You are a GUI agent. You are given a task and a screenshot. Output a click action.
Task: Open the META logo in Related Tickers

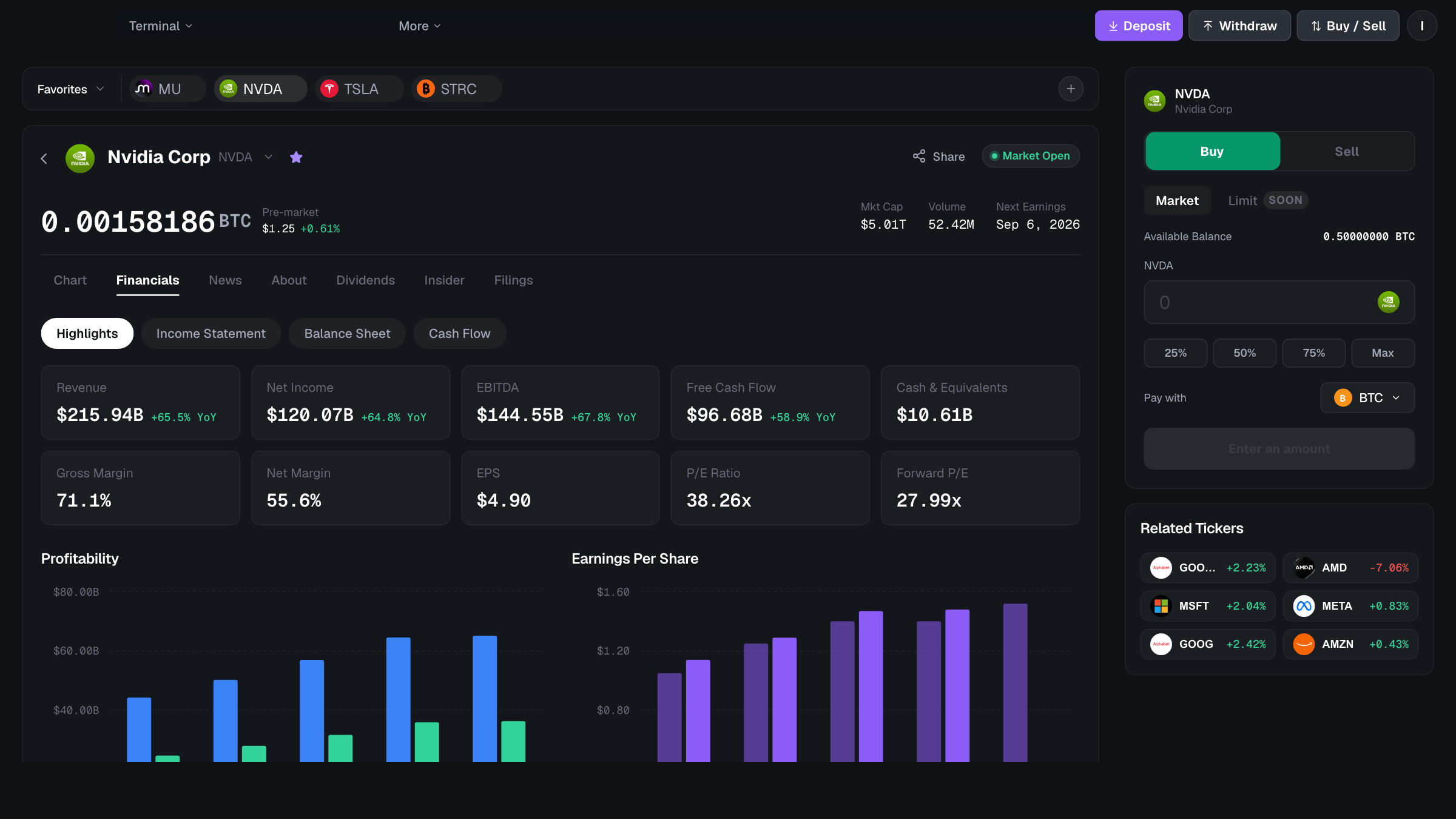click(1304, 605)
